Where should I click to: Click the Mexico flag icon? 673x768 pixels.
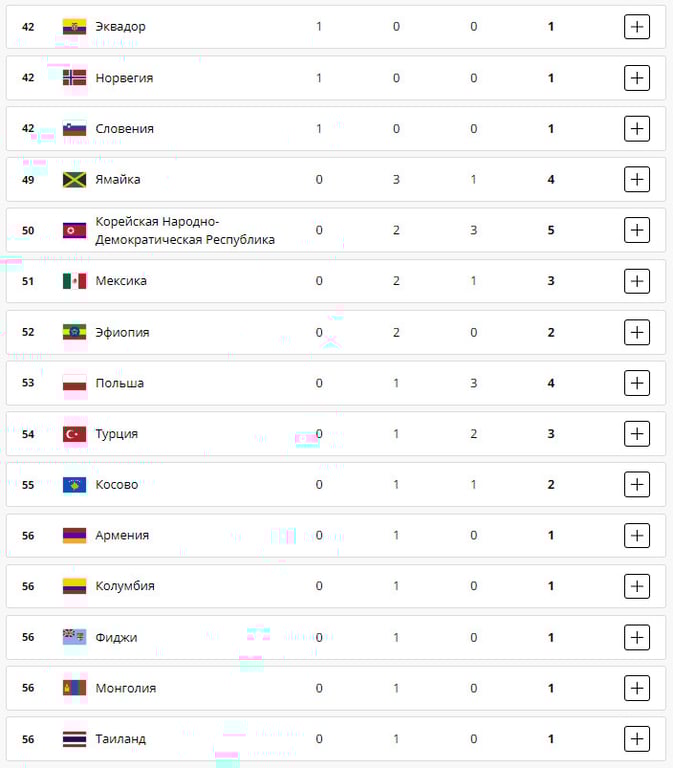coord(74,281)
